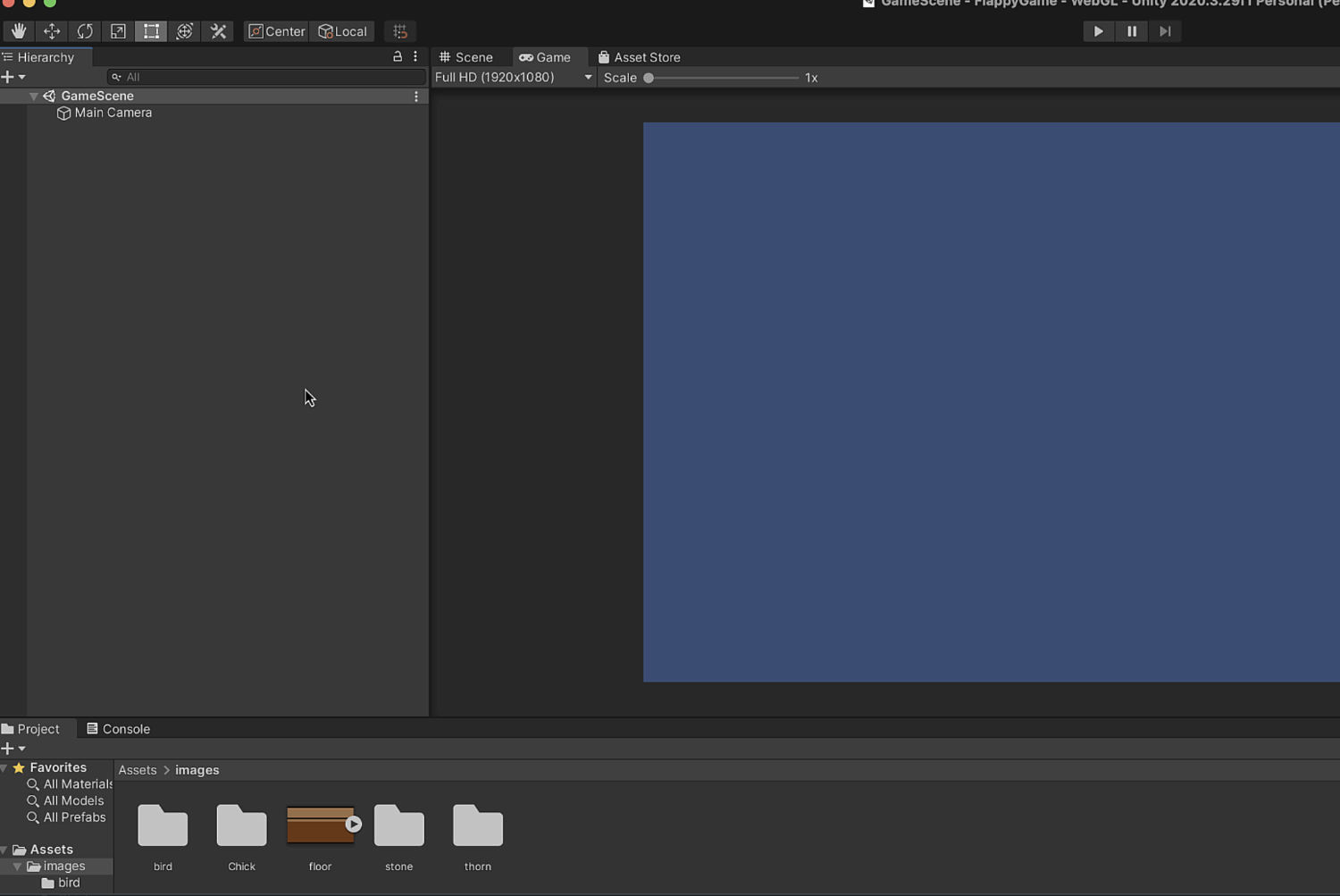Viewport: 1340px width, 896px height.
Task: Select the Transform tool
Action: pyautogui.click(x=184, y=31)
